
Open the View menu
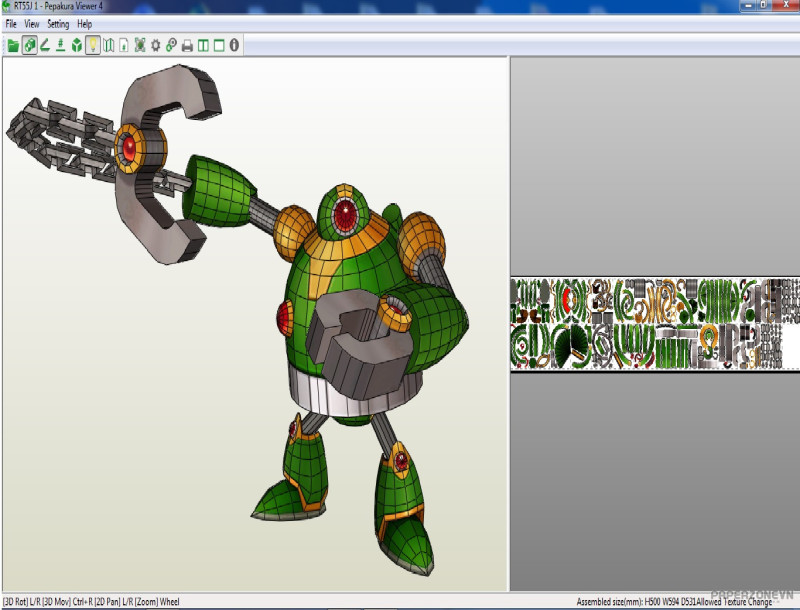pos(32,23)
